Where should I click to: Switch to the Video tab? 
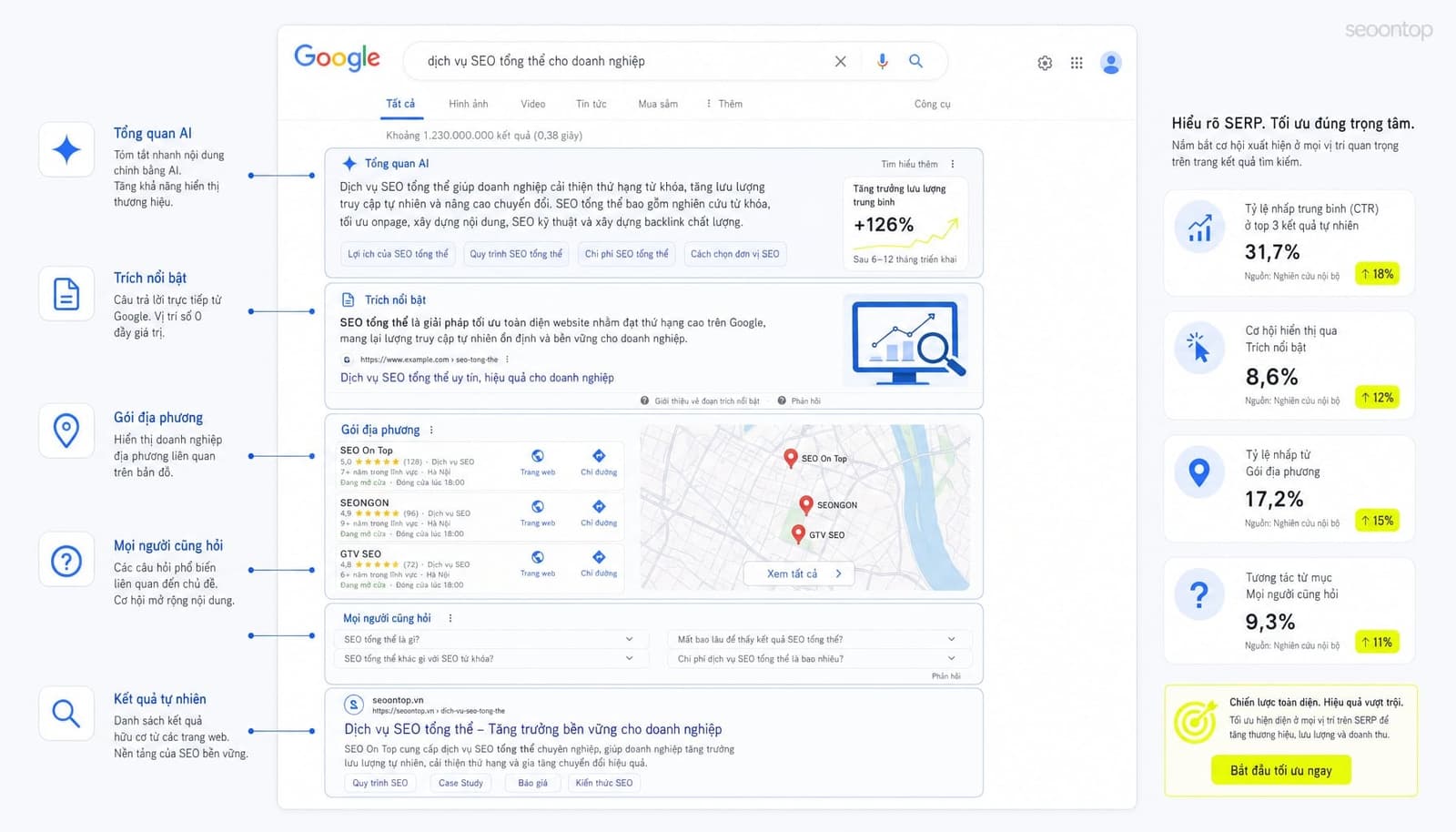533,104
